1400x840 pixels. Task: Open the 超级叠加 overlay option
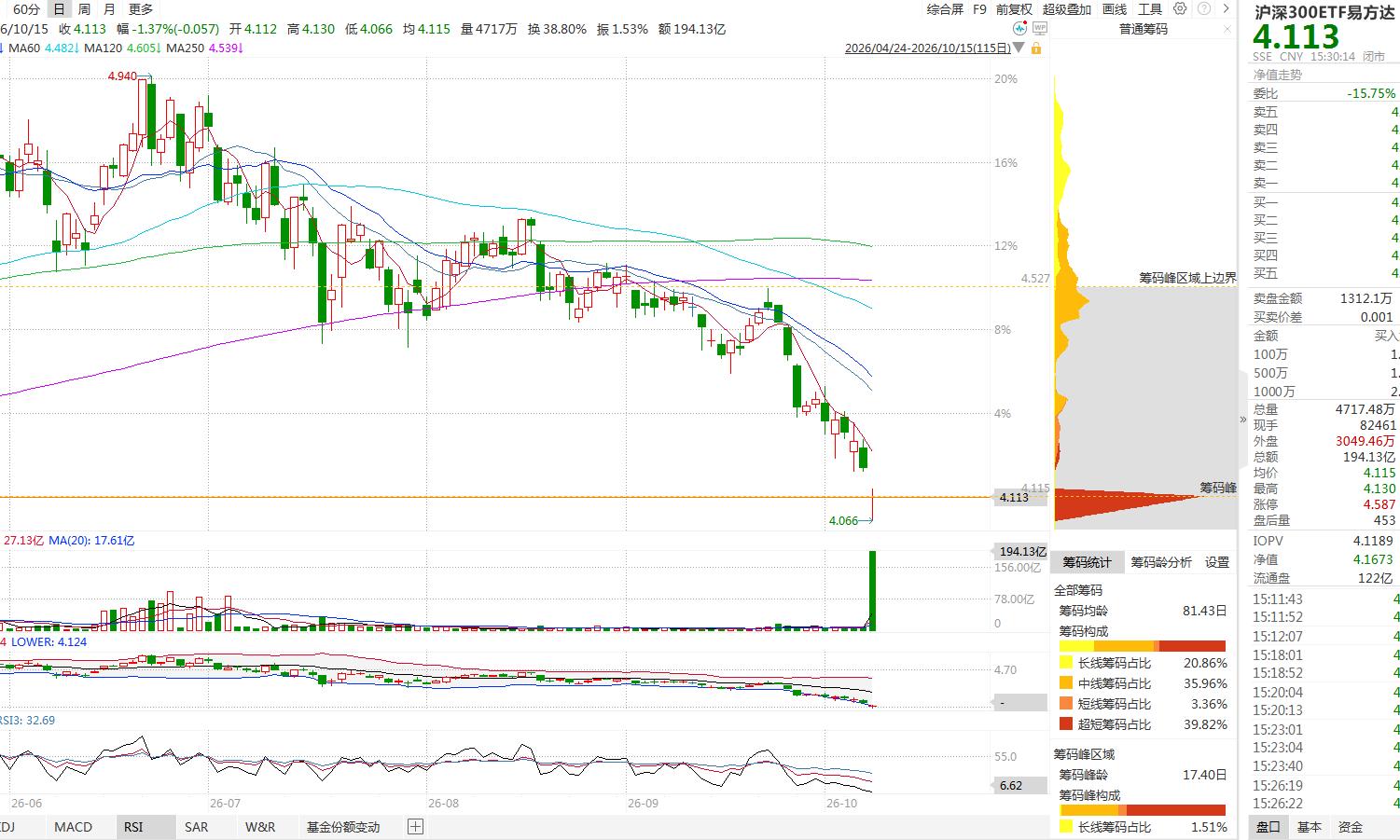click(x=1067, y=9)
